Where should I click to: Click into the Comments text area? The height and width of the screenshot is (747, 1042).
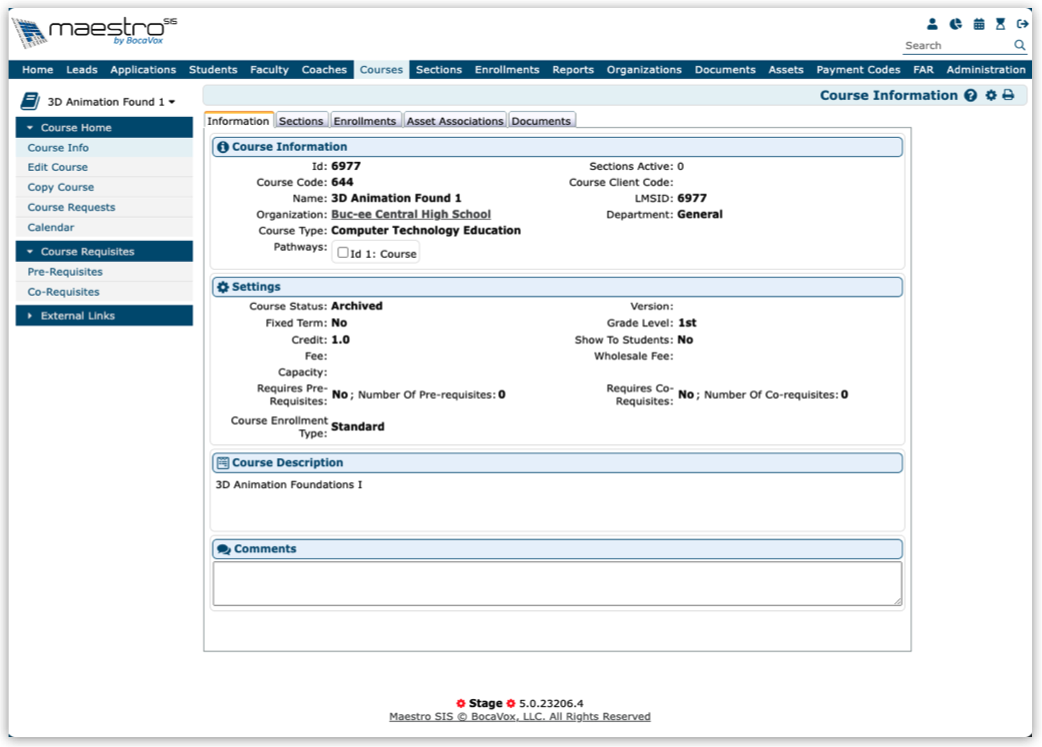(557, 583)
